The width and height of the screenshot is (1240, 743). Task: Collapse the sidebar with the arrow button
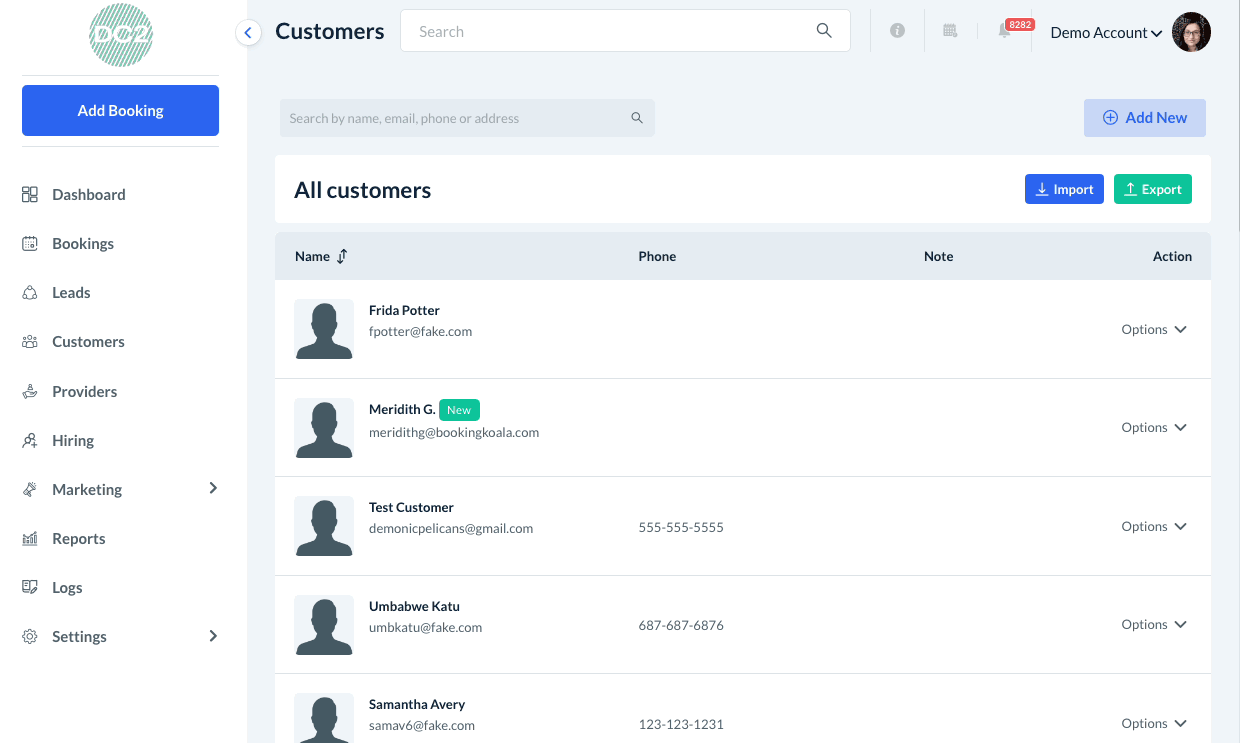pyautogui.click(x=248, y=33)
